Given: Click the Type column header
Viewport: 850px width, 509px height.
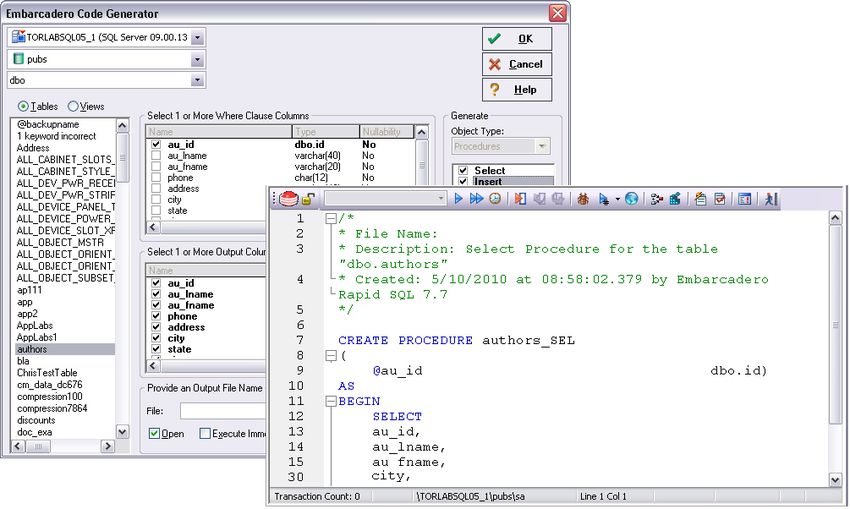Looking at the screenshot, I should tap(326, 132).
